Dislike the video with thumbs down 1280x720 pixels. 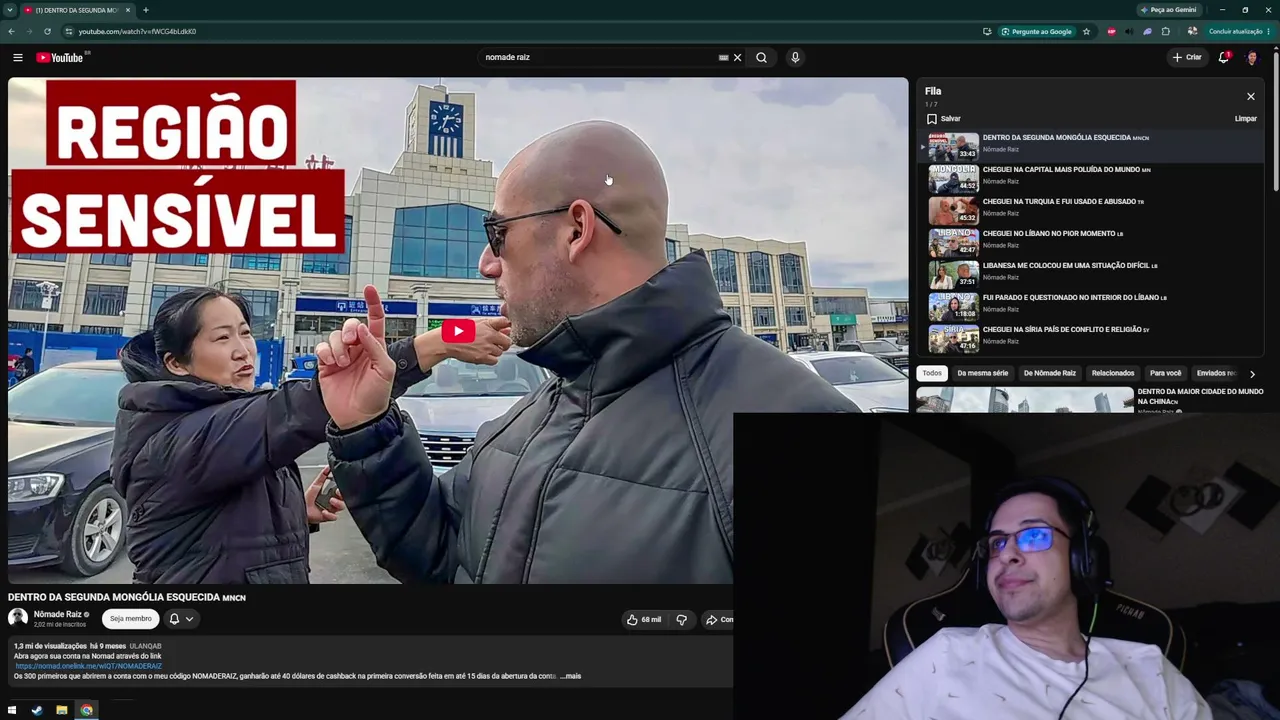coord(682,620)
